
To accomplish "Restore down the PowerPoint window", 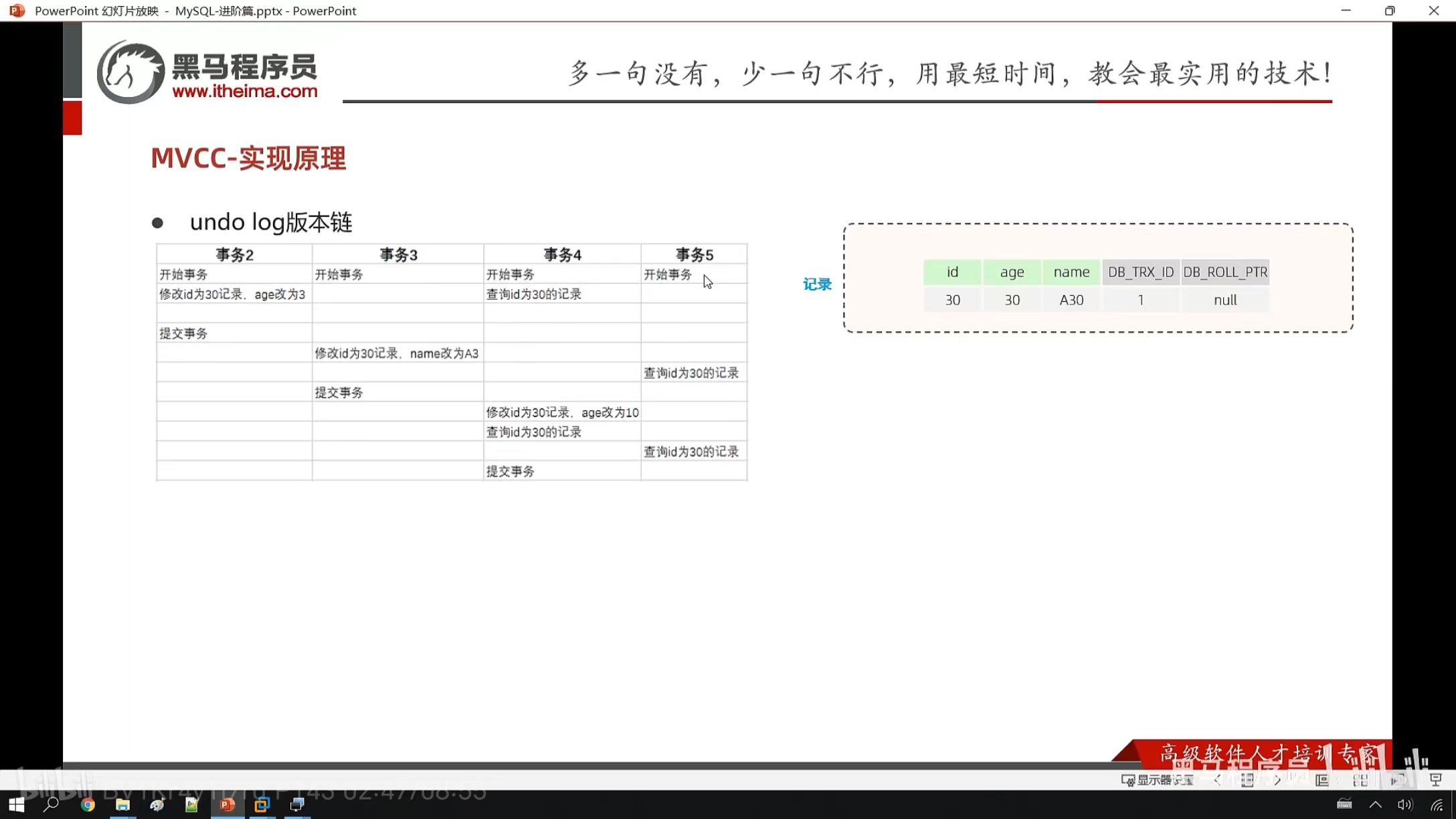I will point(1390,11).
